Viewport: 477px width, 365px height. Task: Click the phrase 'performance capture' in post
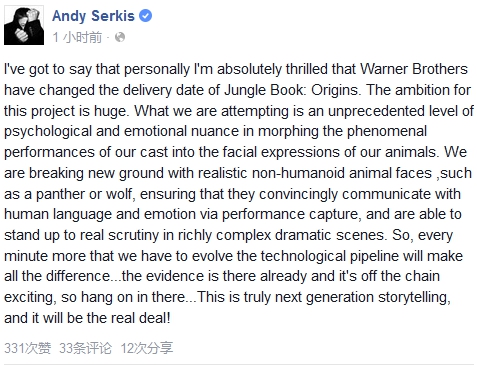pyautogui.click(x=290, y=214)
